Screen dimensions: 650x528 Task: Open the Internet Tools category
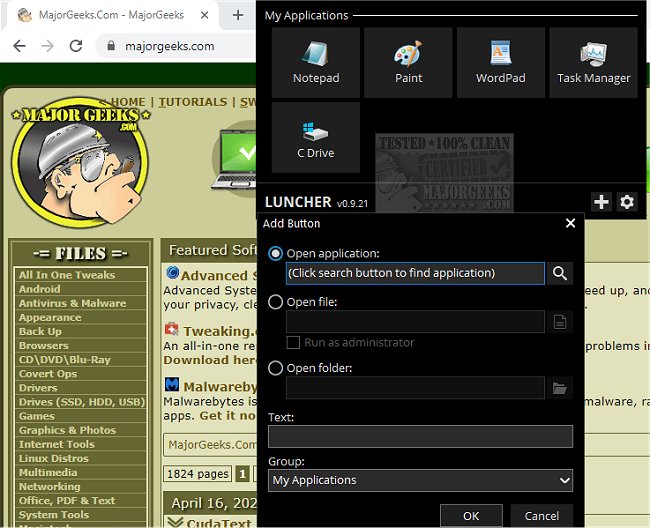point(81,444)
